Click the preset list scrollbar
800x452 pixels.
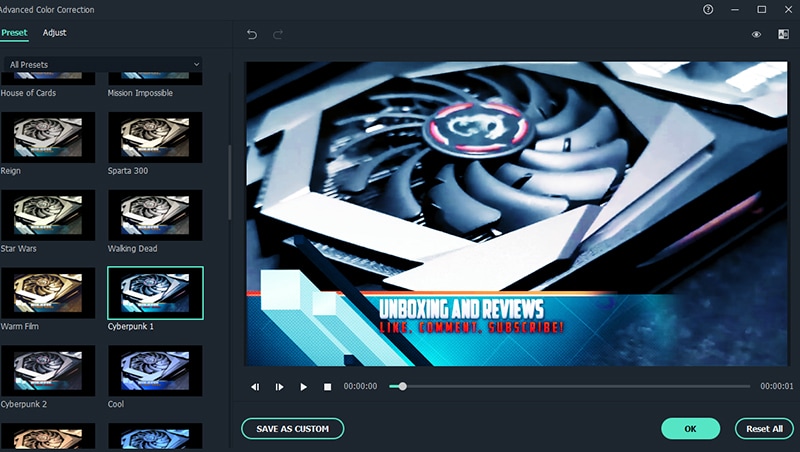pyautogui.click(x=230, y=182)
